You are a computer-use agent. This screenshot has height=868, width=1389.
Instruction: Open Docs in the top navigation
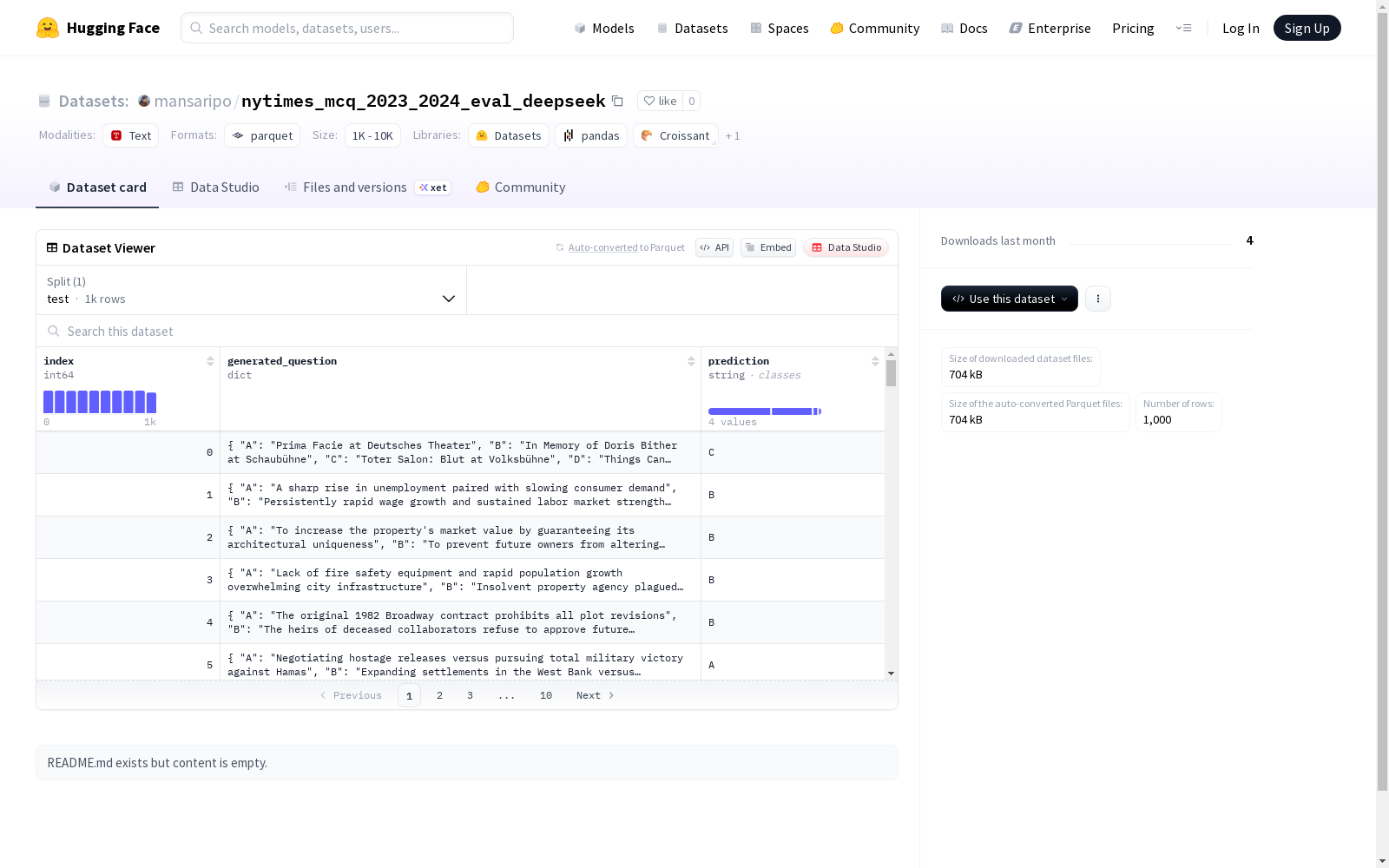(x=964, y=28)
